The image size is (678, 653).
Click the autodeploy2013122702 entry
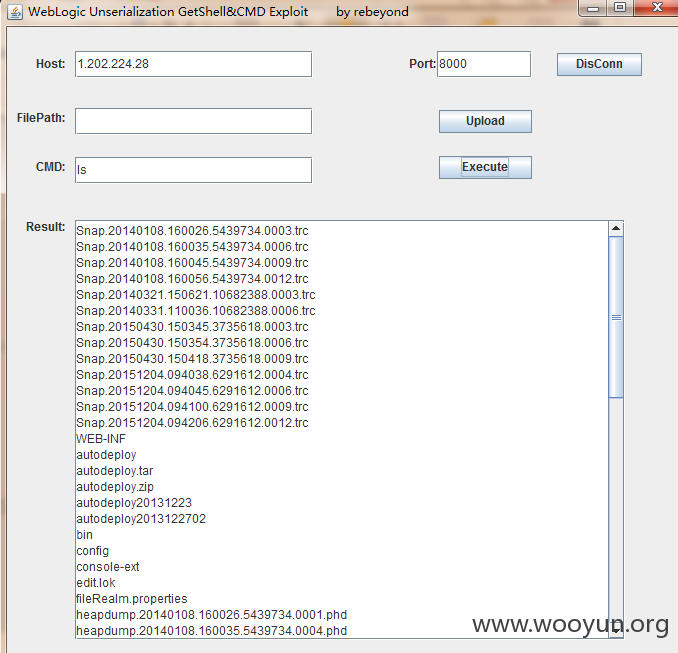(x=141, y=519)
